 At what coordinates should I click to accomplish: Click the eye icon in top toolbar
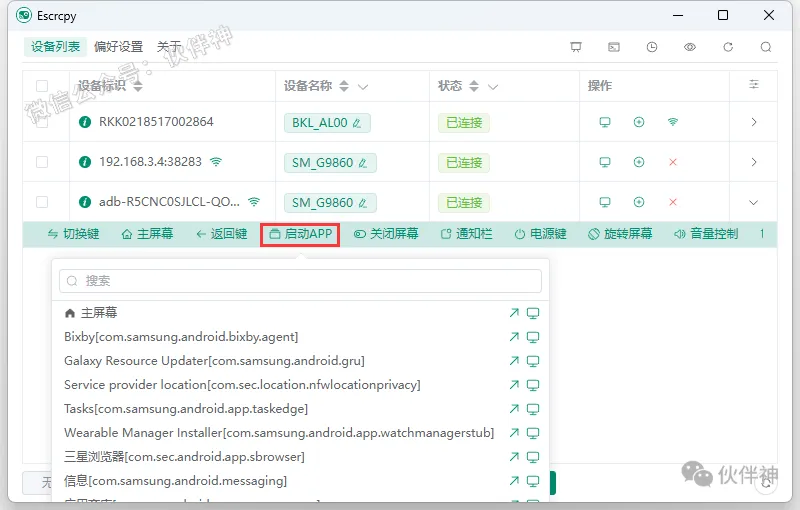(x=690, y=47)
